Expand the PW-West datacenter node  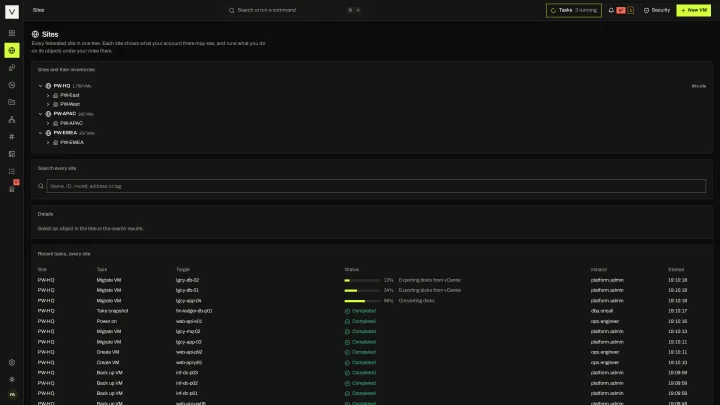click(x=48, y=105)
